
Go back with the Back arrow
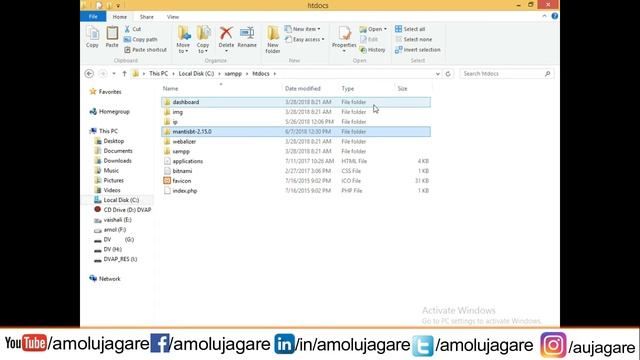pyautogui.click(x=89, y=73)
